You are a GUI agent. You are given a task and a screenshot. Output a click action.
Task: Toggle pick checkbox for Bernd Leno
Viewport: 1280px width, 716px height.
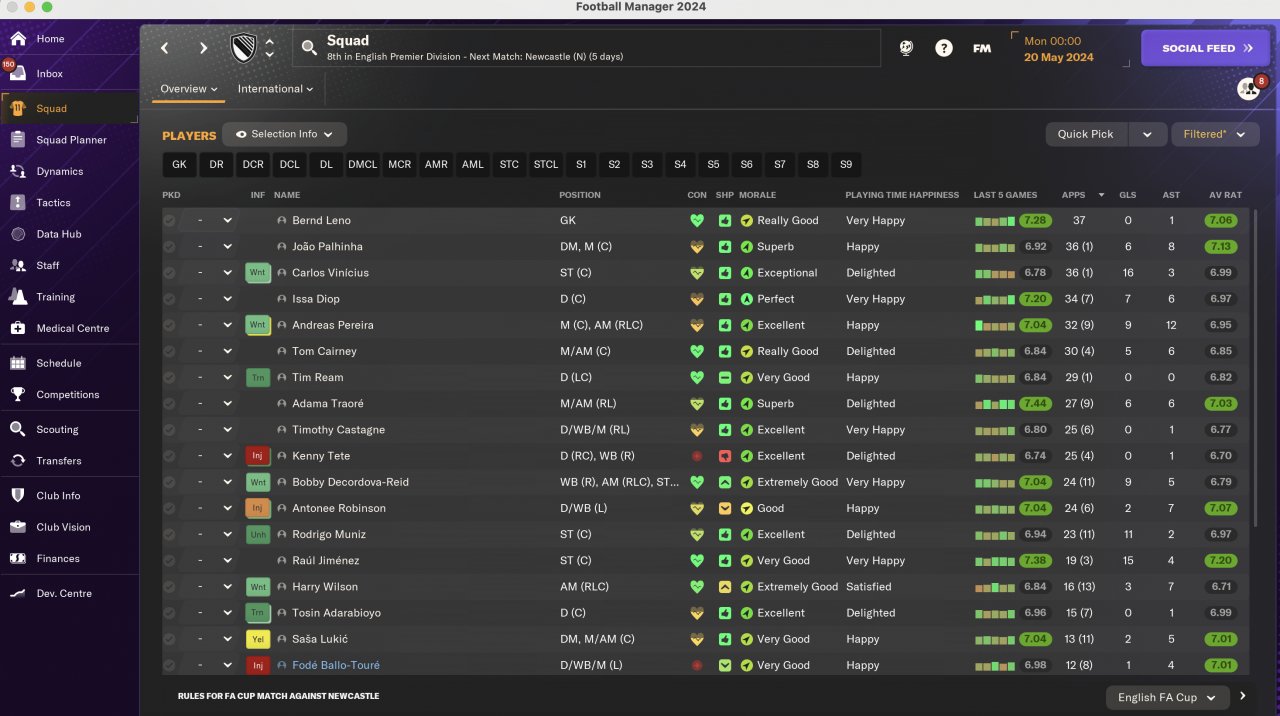point(169,220)
